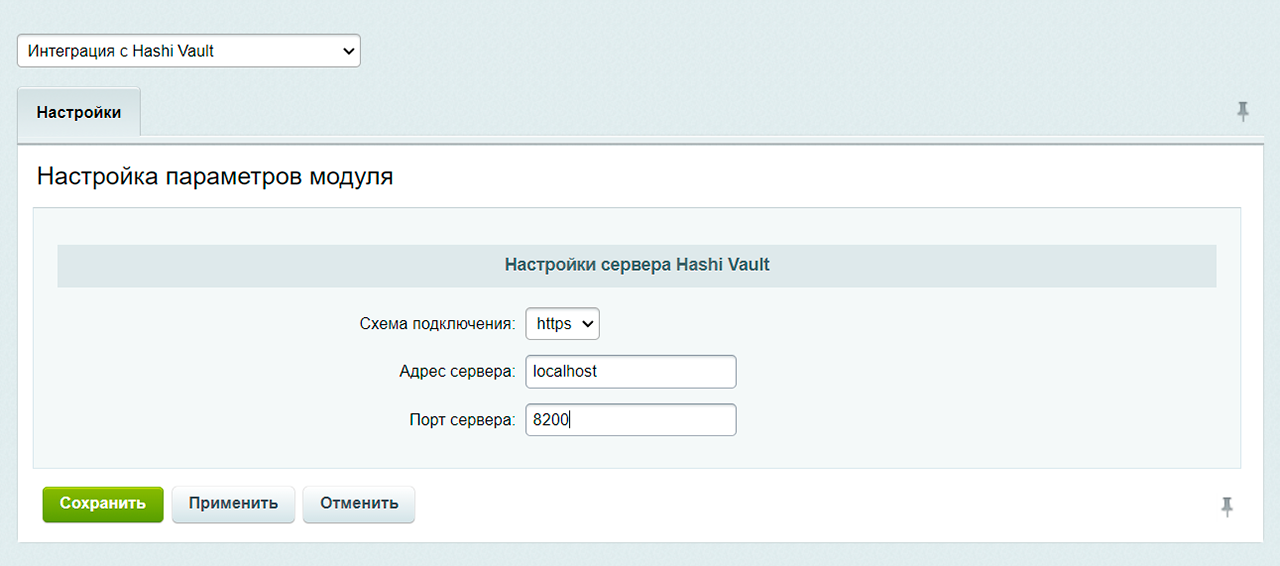1280x566 pixels.
Task: Open the module selector Интеграция с Hashi Vault
Action: (188, 51)
